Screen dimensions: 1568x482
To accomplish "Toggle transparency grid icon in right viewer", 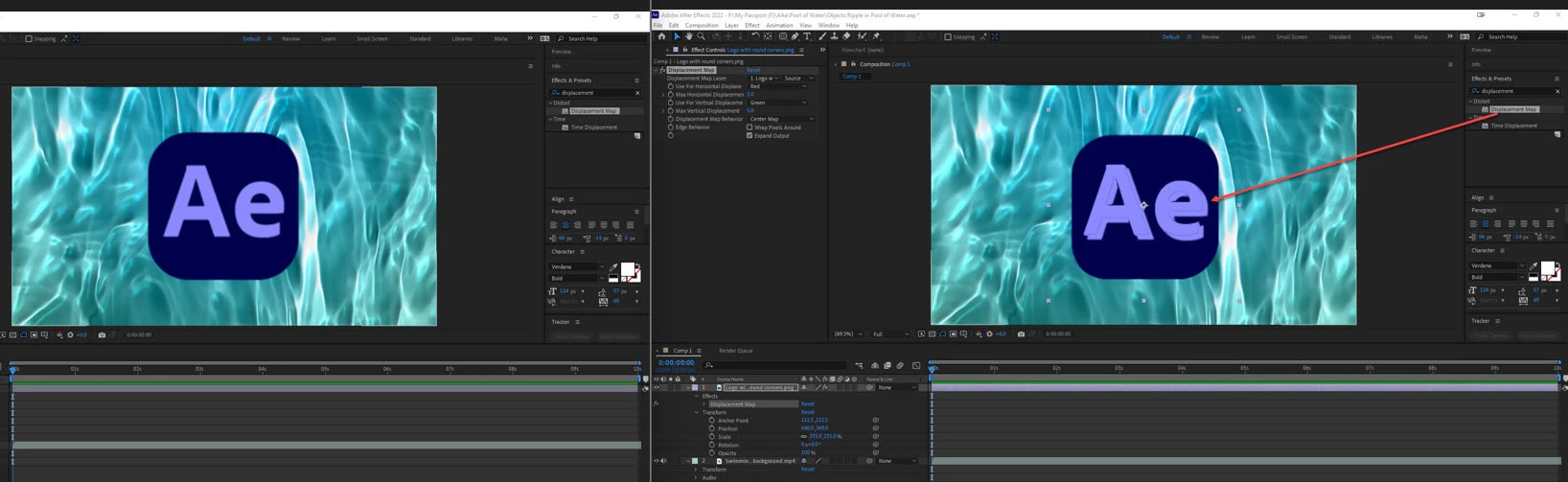I will 932,333.
